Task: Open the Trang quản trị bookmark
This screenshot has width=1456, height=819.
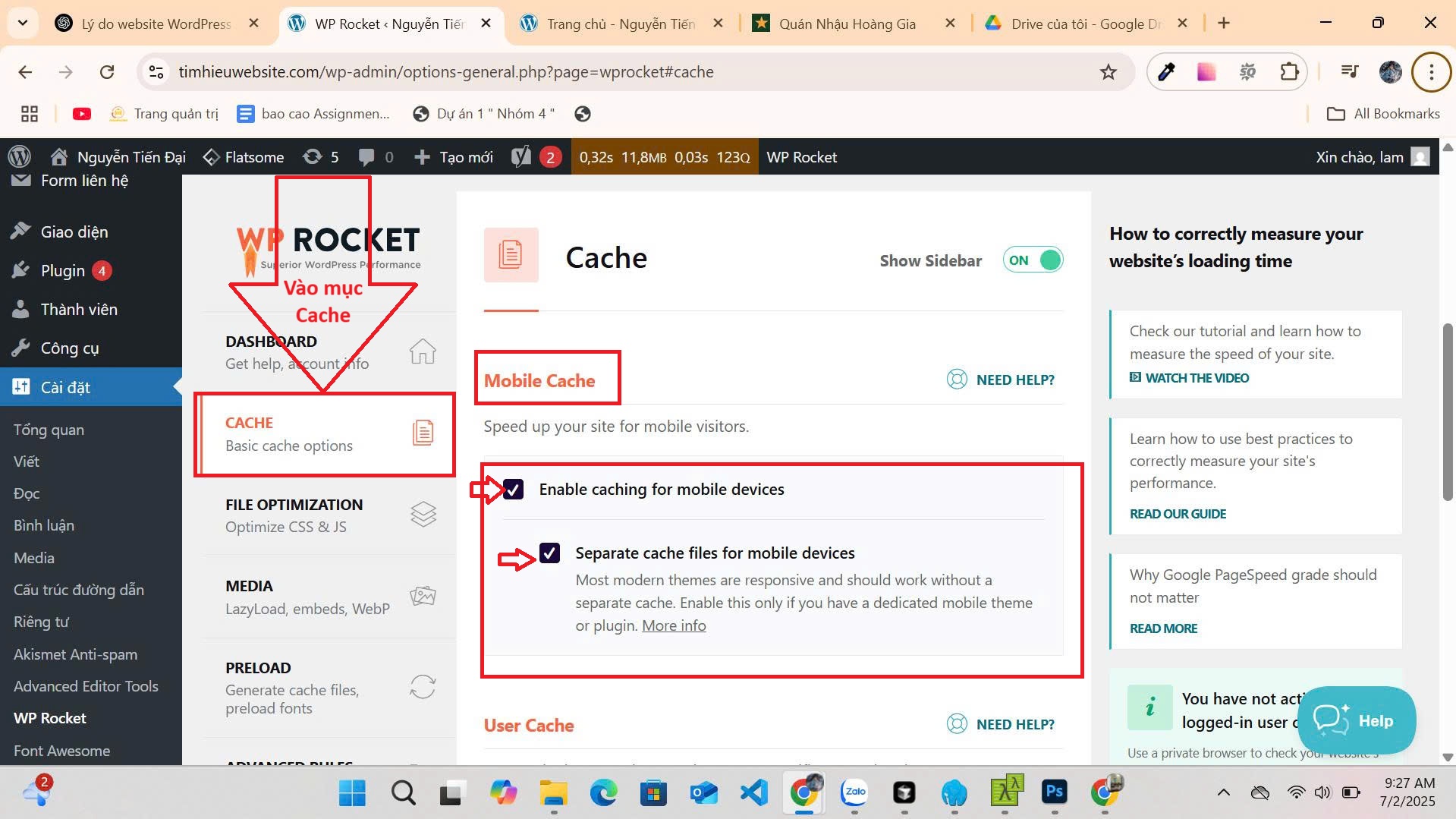Action: coord(164,114)
